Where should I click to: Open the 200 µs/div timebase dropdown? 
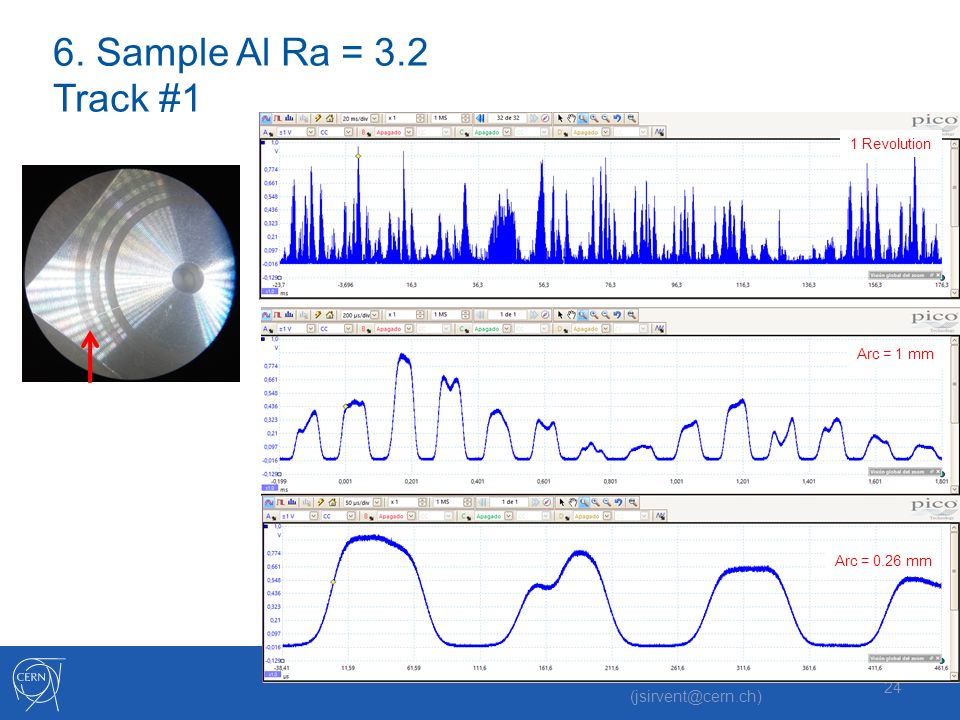click(x=375, y=315)
